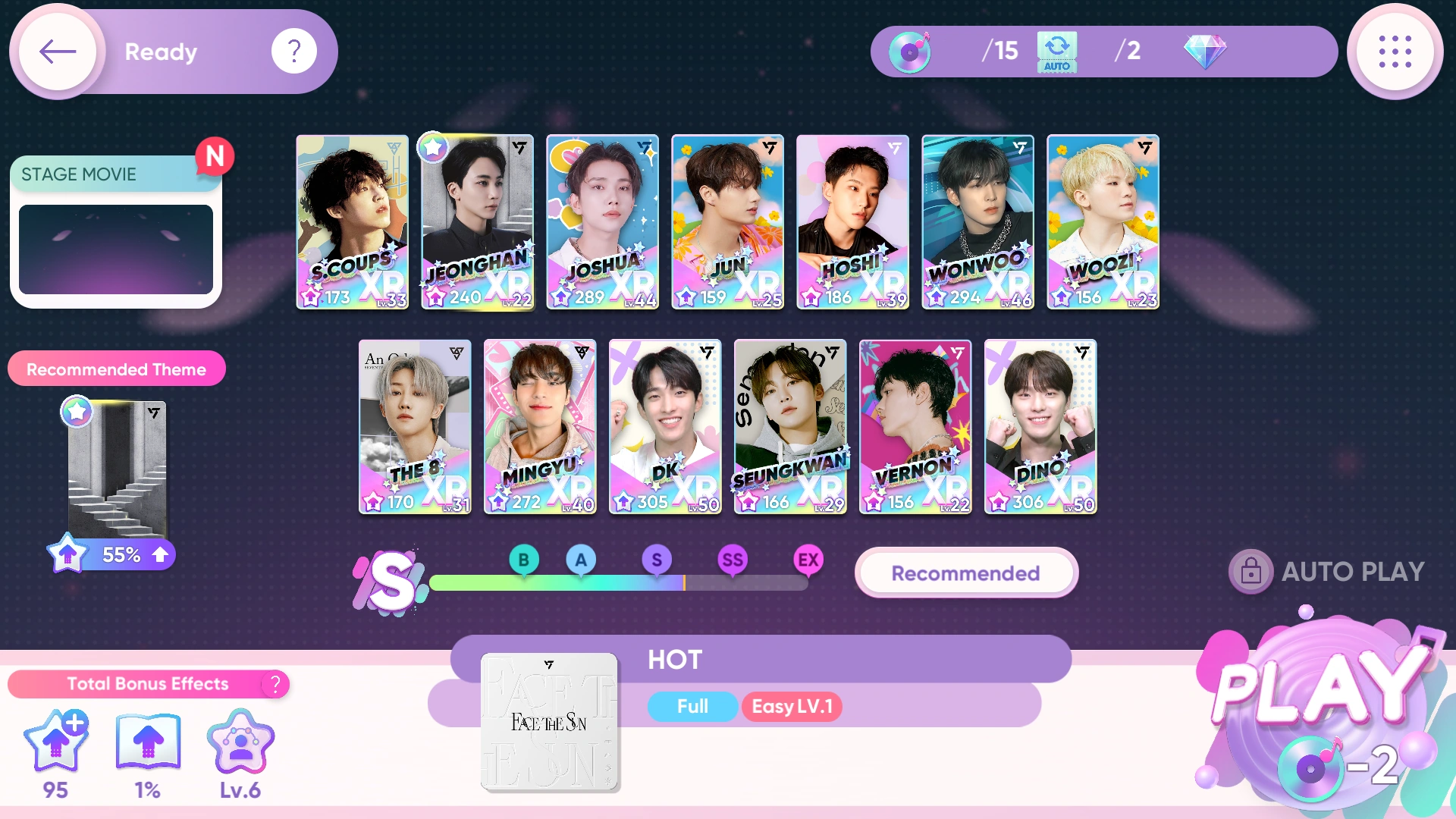
Task: Tap the 1% book bonus icon
Action: pos(148,742)
